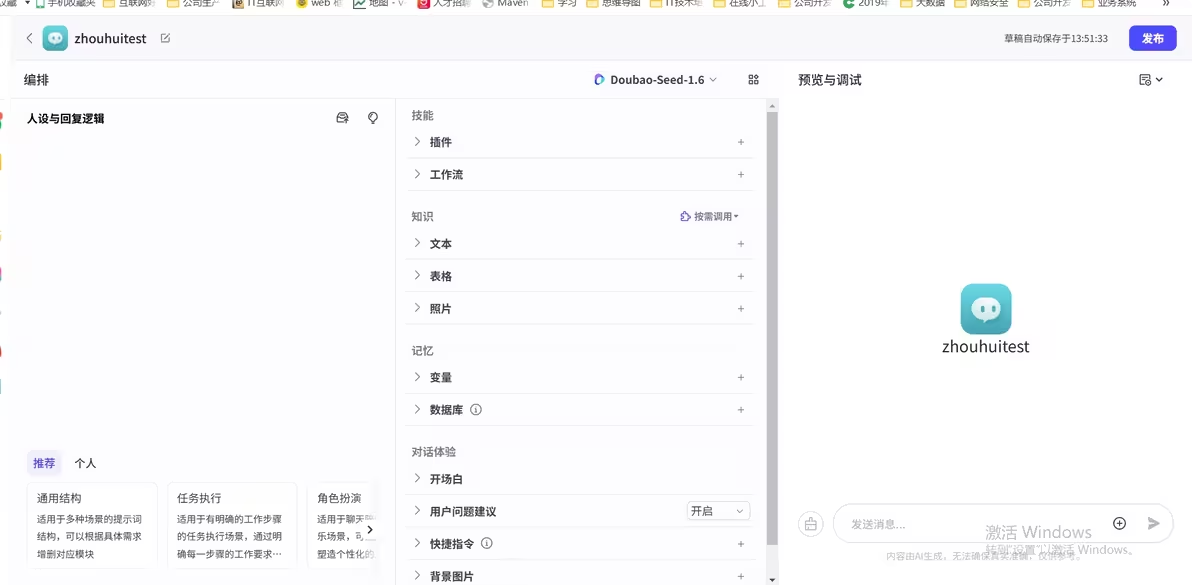Click the 发布 publish button
Image resolution: width=1192 pixels, height=585 pixels.
click(1152, 38)
